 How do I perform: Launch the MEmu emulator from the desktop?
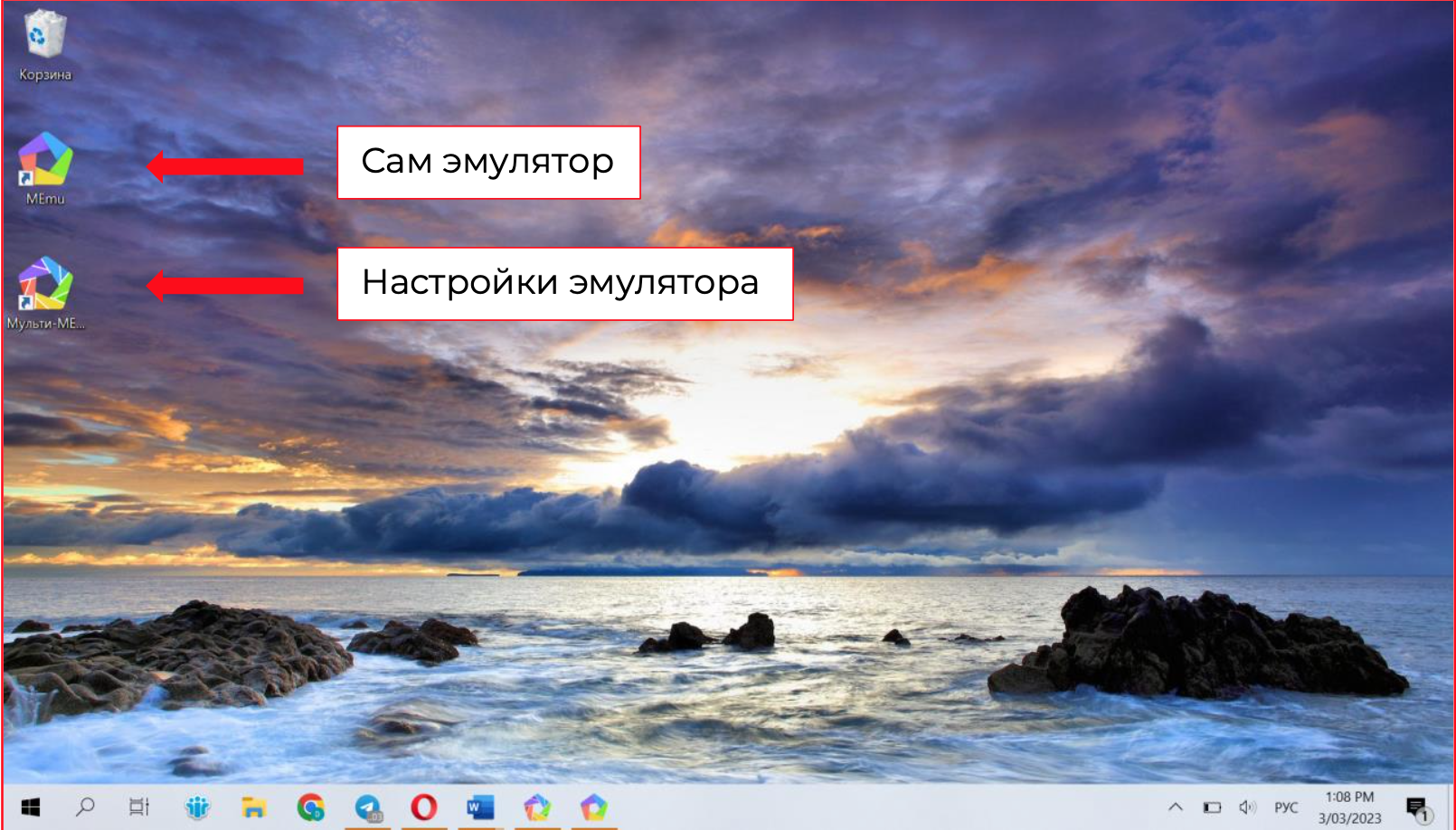pos(42,167)
